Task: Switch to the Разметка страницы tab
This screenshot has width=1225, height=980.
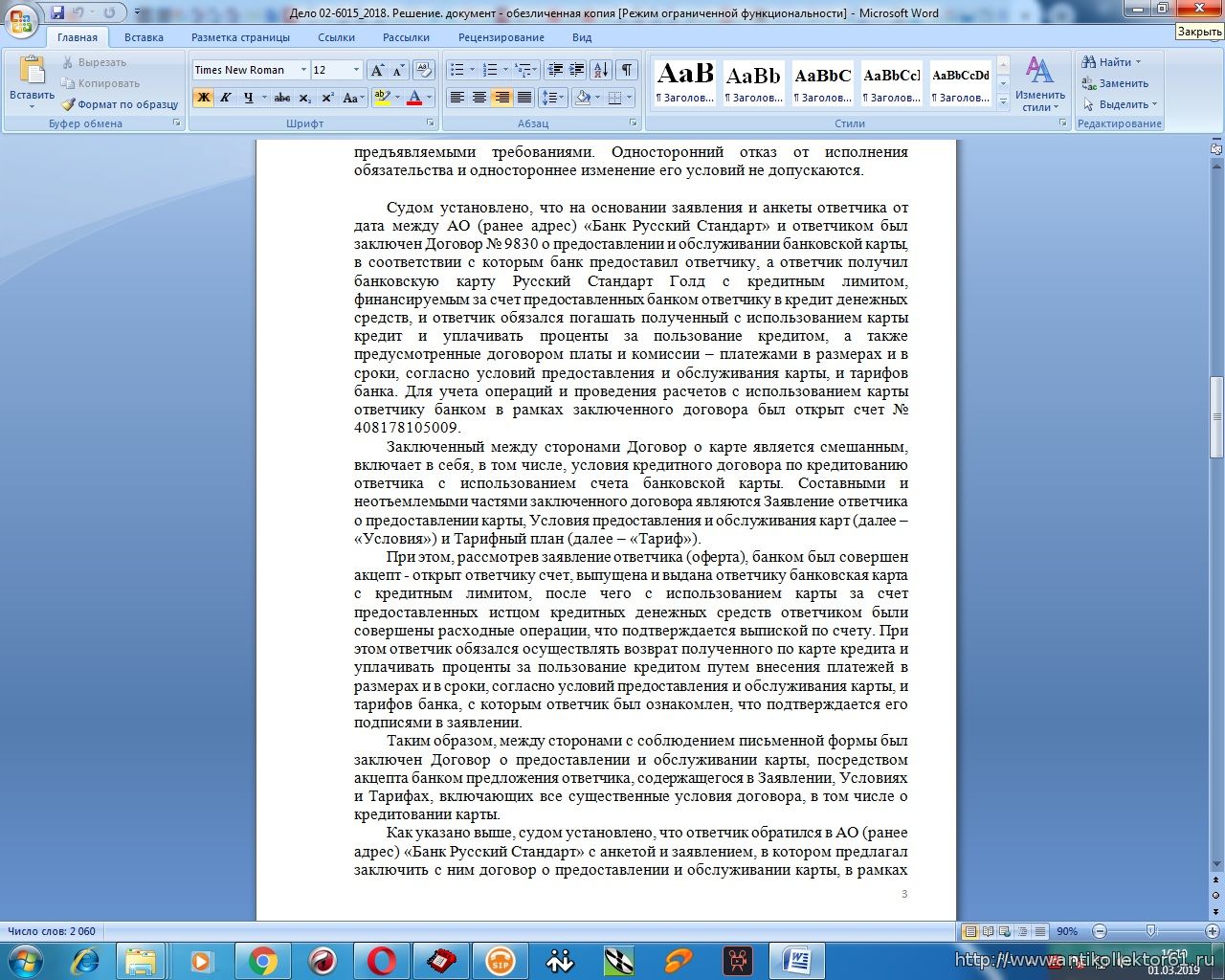Action: [240, 37]
